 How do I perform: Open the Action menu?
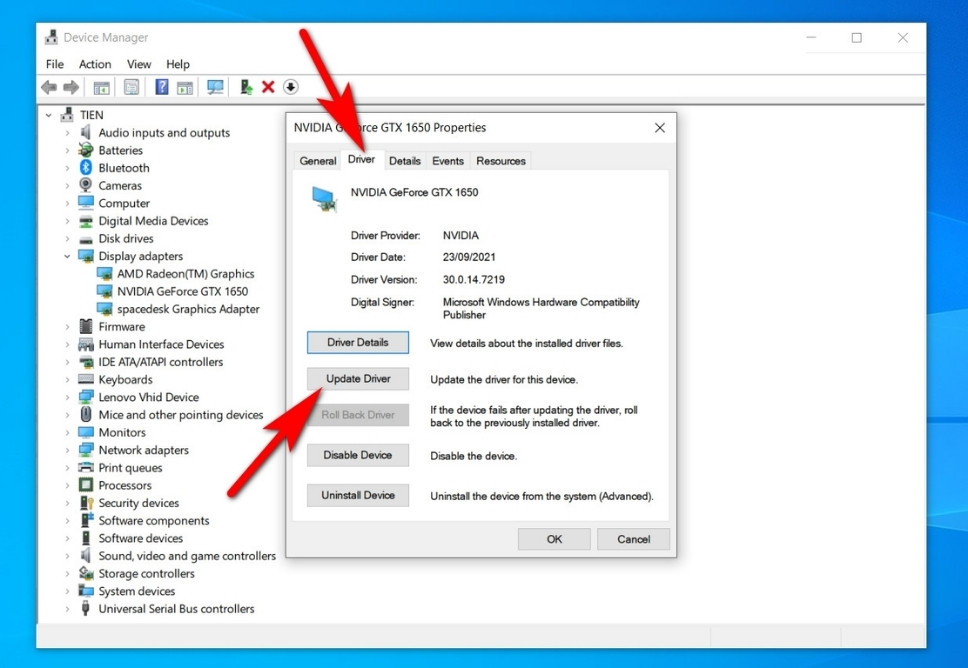(95, 64)
